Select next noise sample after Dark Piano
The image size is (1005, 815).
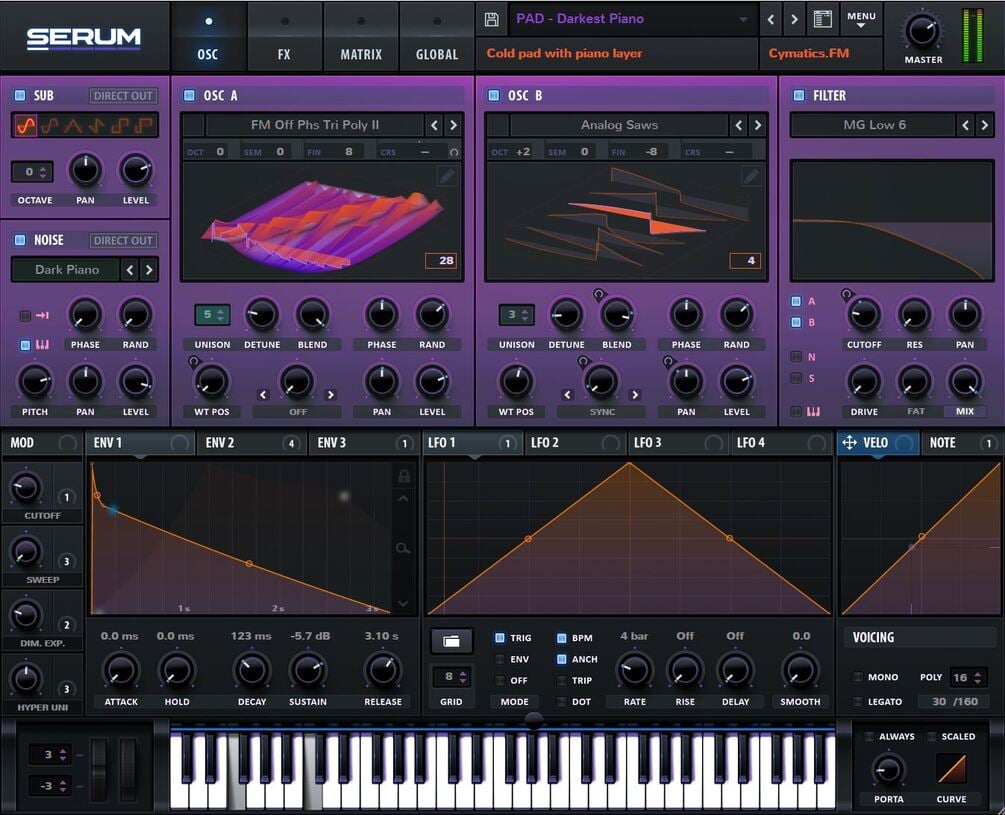[149, 270]
